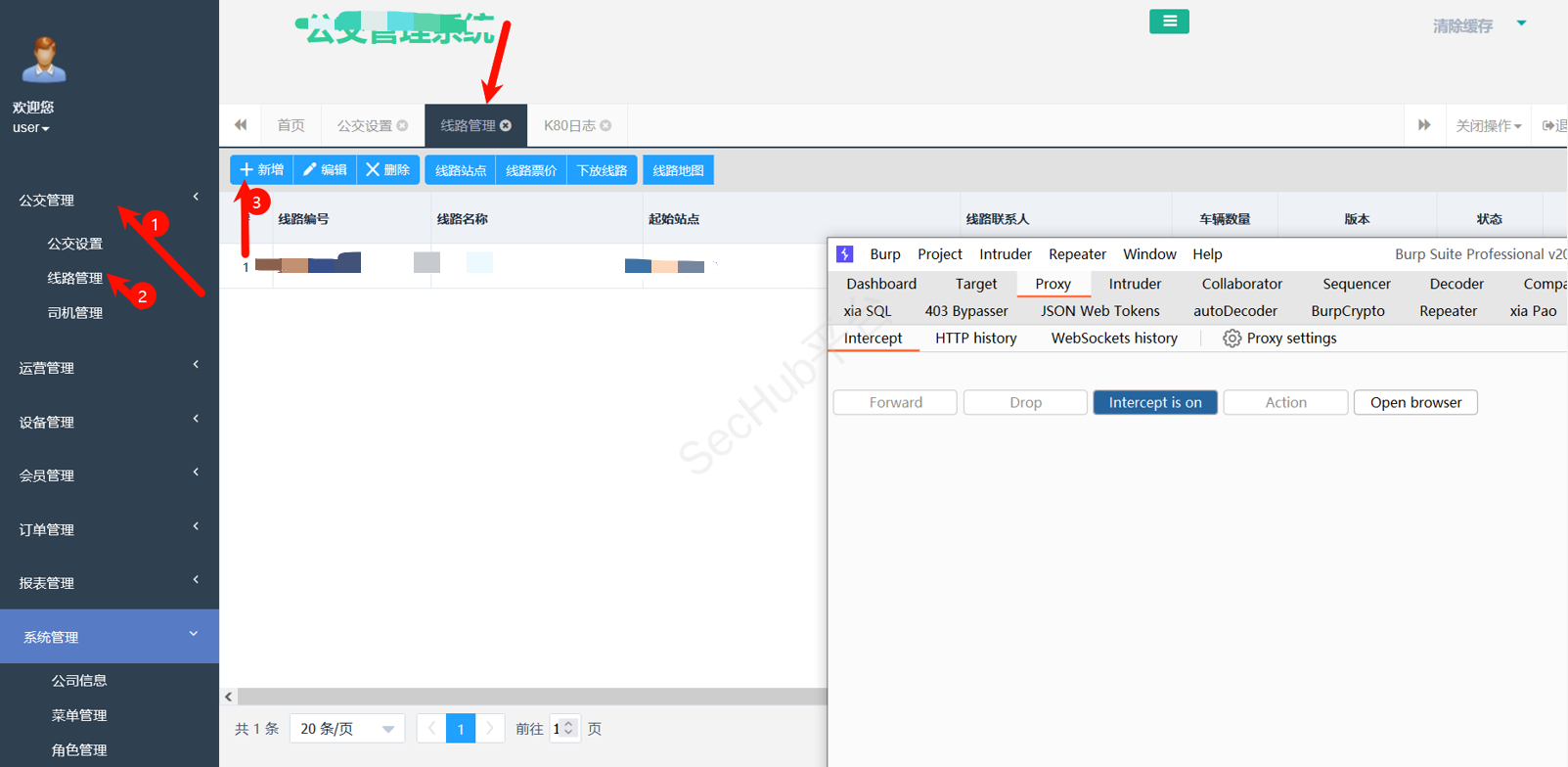
Task: Collapse the 系统管理 sidebar section
Action: [x=108, y=637]
